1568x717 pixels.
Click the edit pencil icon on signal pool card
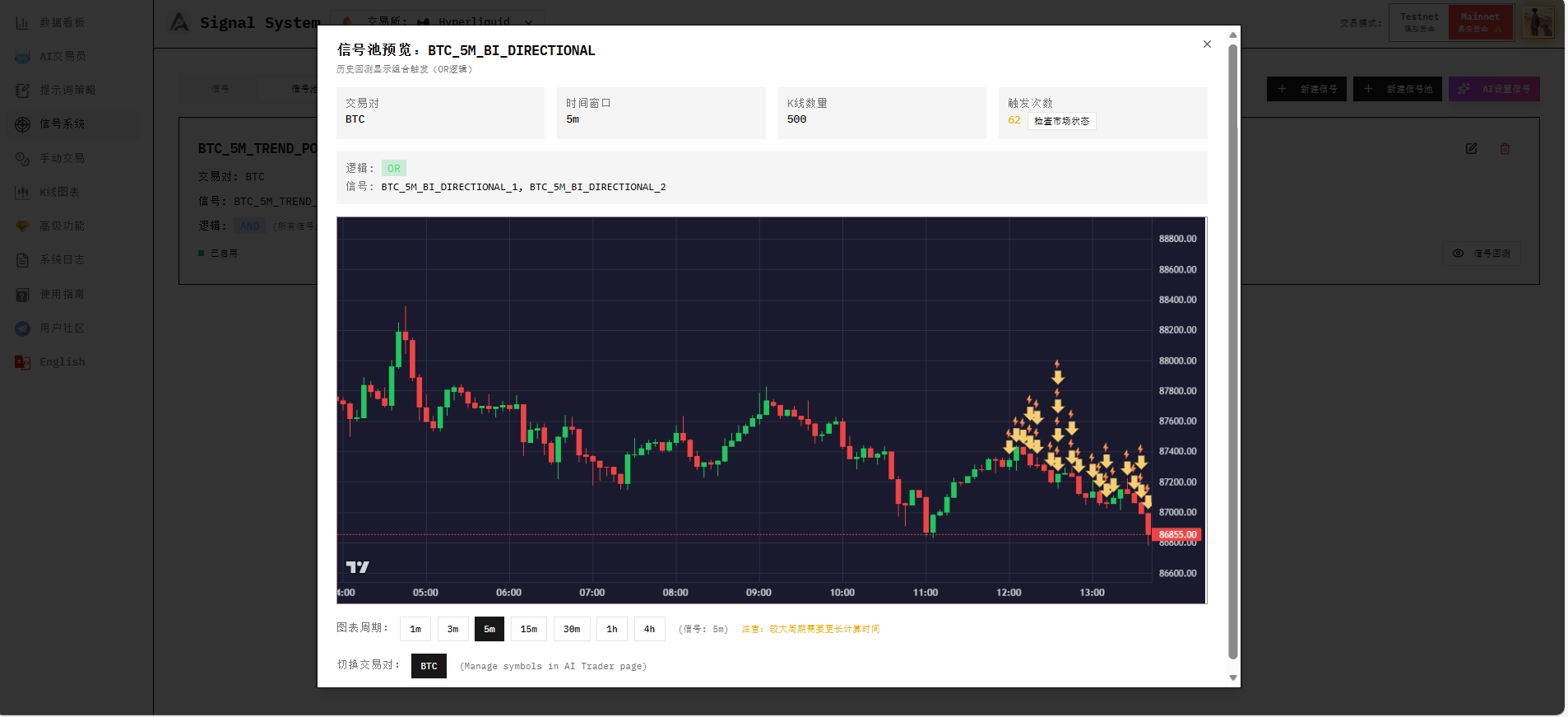pyautogui.click(x=1471, y=149)
